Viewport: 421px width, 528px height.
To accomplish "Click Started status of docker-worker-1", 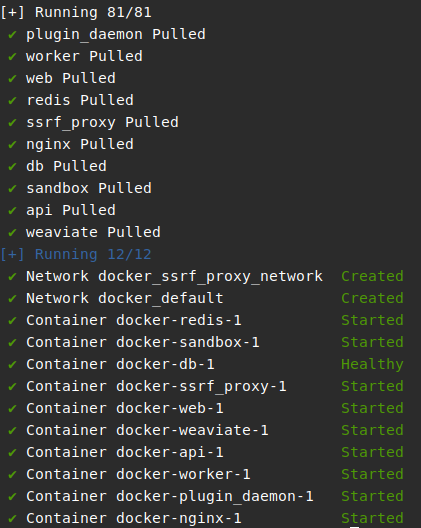I will tap(372, 474).
